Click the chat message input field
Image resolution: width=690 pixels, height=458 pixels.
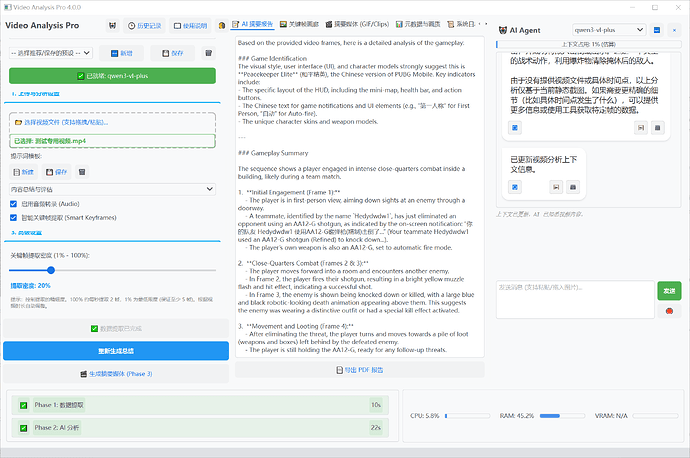pyautogui.click(x=575, y=299)
